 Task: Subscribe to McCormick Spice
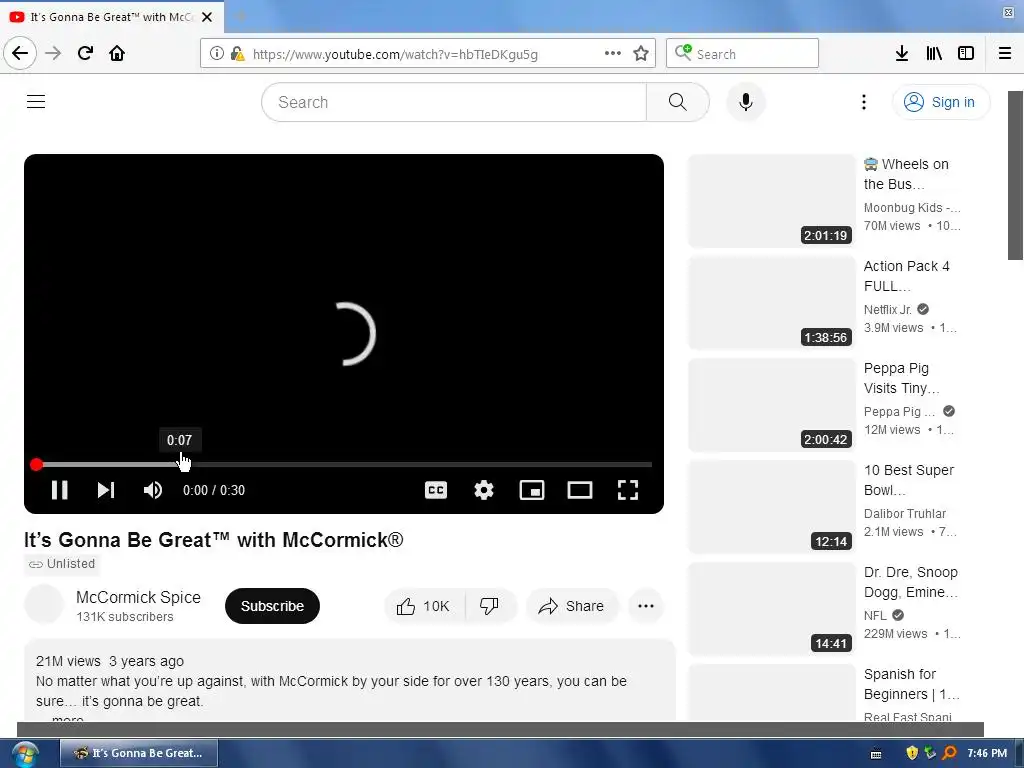click(272, 606)
